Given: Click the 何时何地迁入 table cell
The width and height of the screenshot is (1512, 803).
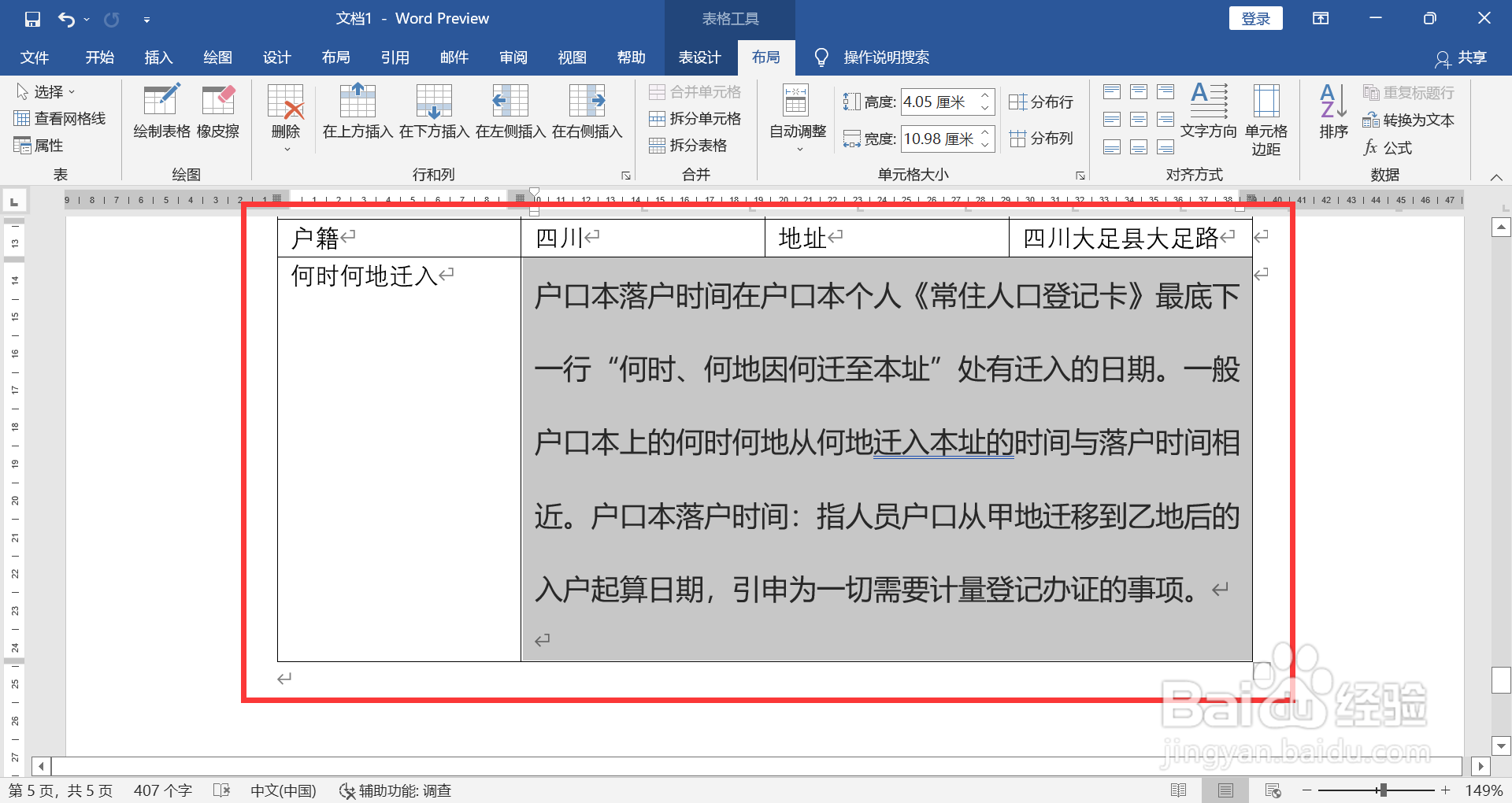Looking at the screenshot, I should click(399, 459).
